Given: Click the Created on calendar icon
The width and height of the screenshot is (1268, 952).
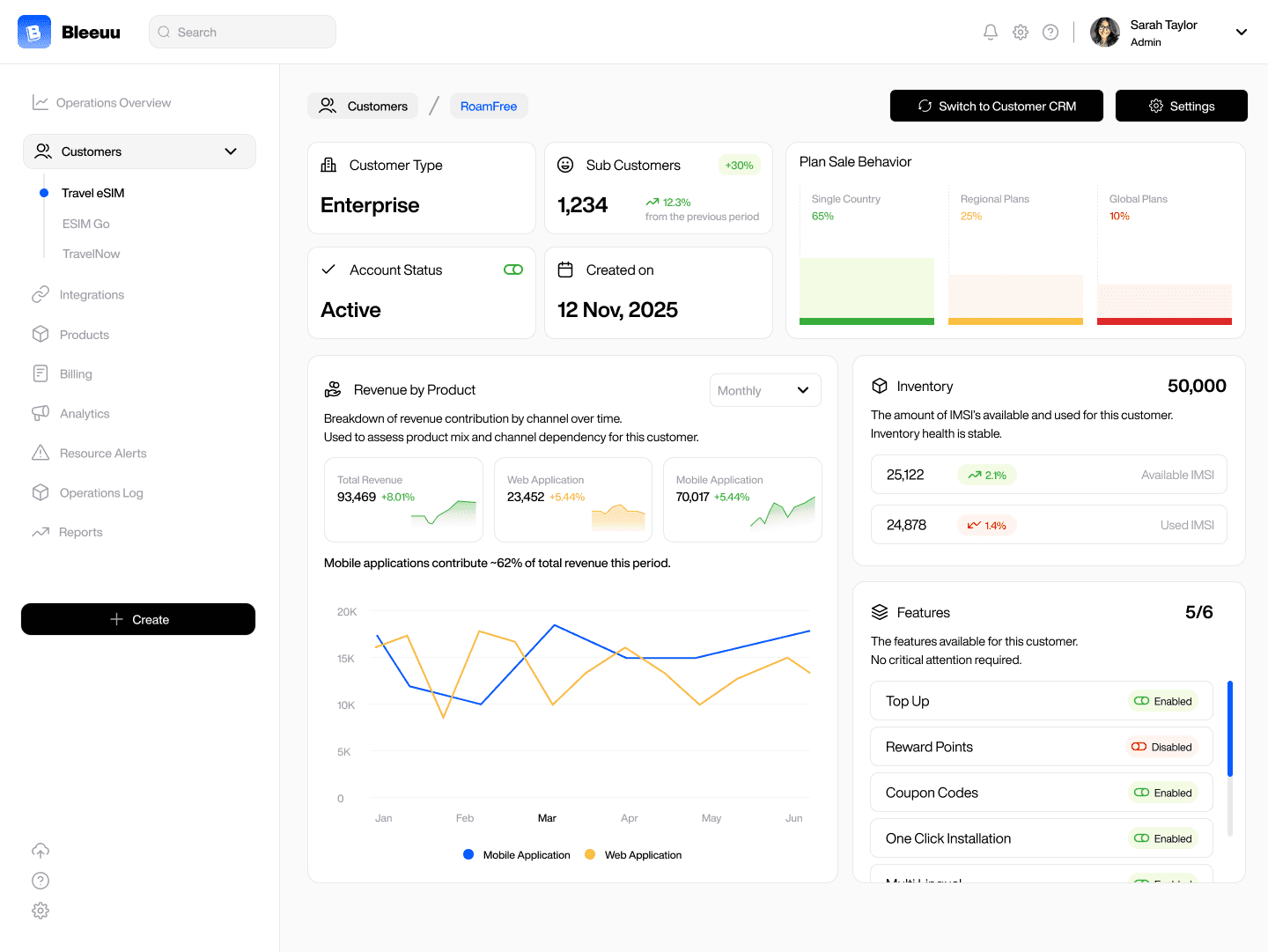Looking at the screenshot, I should (x=565, y=269).
